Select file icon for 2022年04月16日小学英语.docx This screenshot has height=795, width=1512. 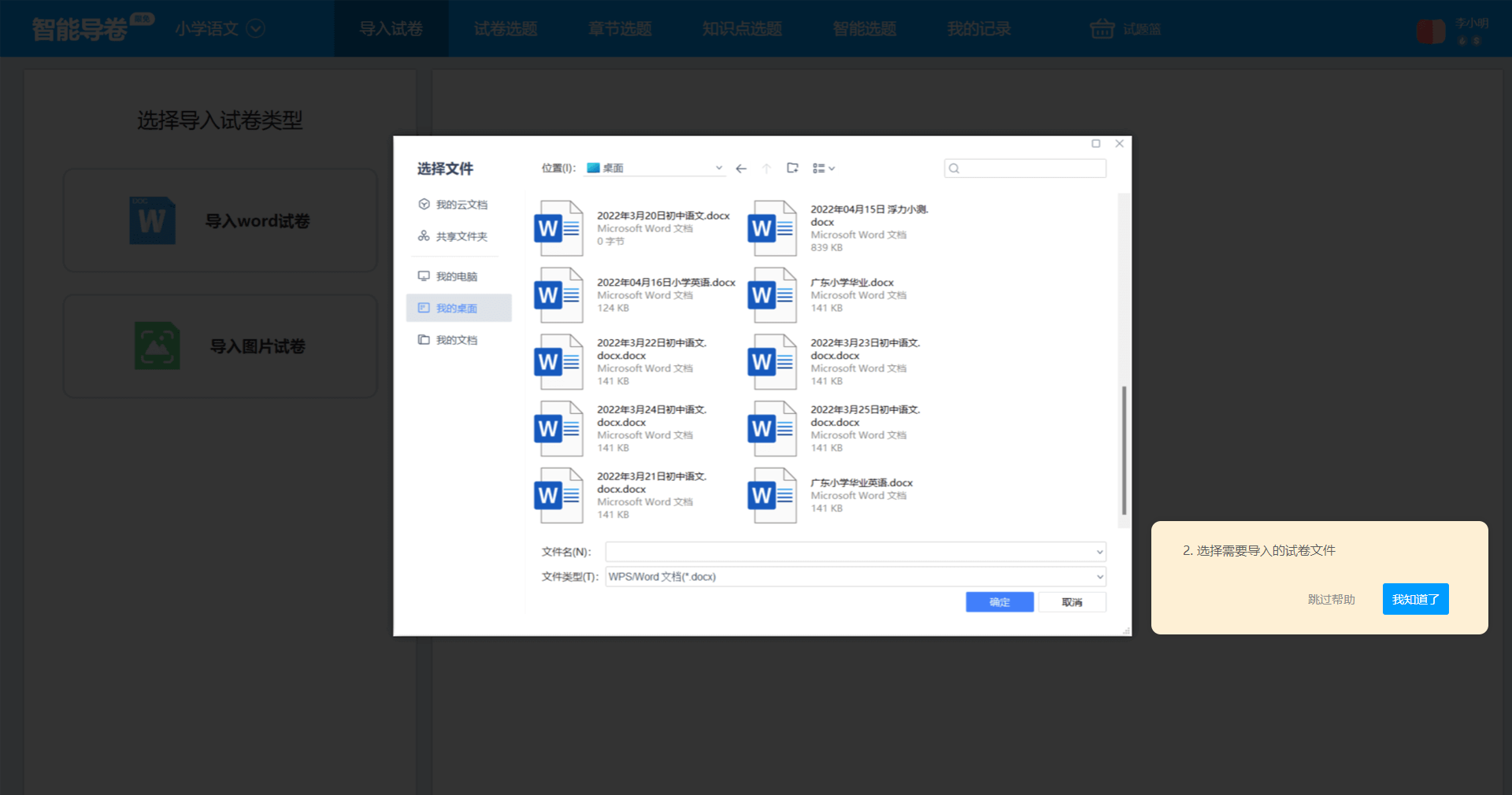coord(558,295)
